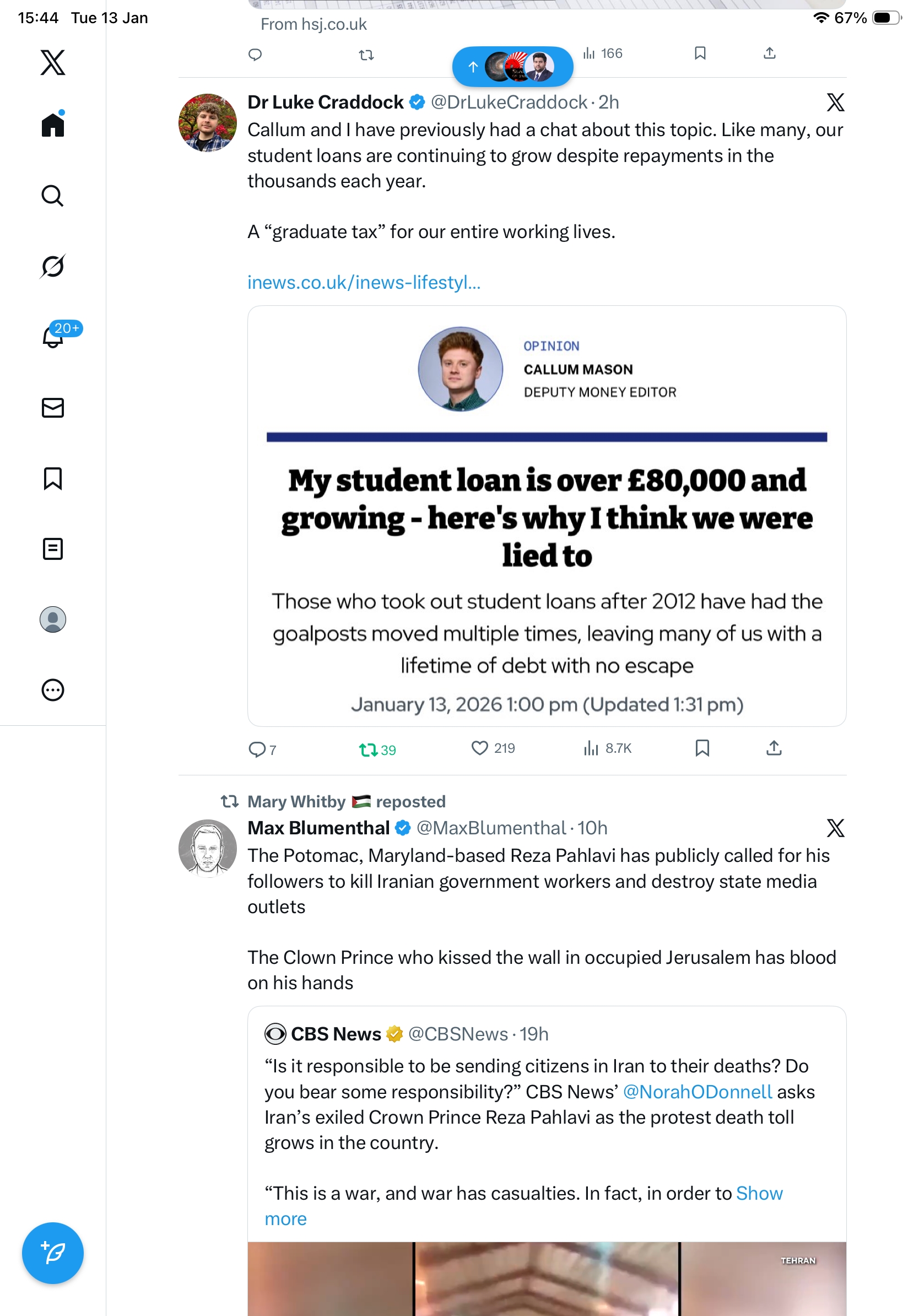Open Lists icon in sidebar
Image resolution: width=919 pixels, height=1316 pixels.
coord(53,548)
